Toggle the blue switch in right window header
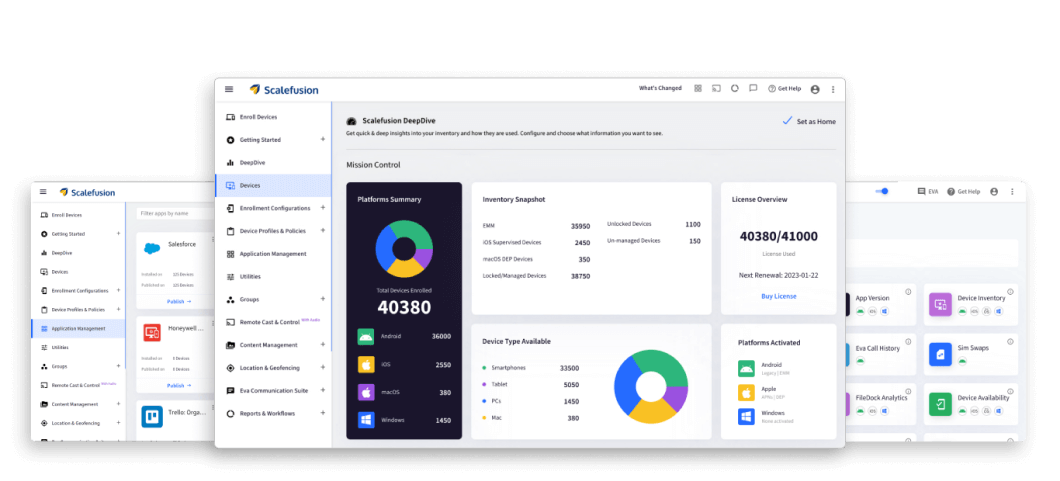 pyautogui.click(x=882, y=191)
